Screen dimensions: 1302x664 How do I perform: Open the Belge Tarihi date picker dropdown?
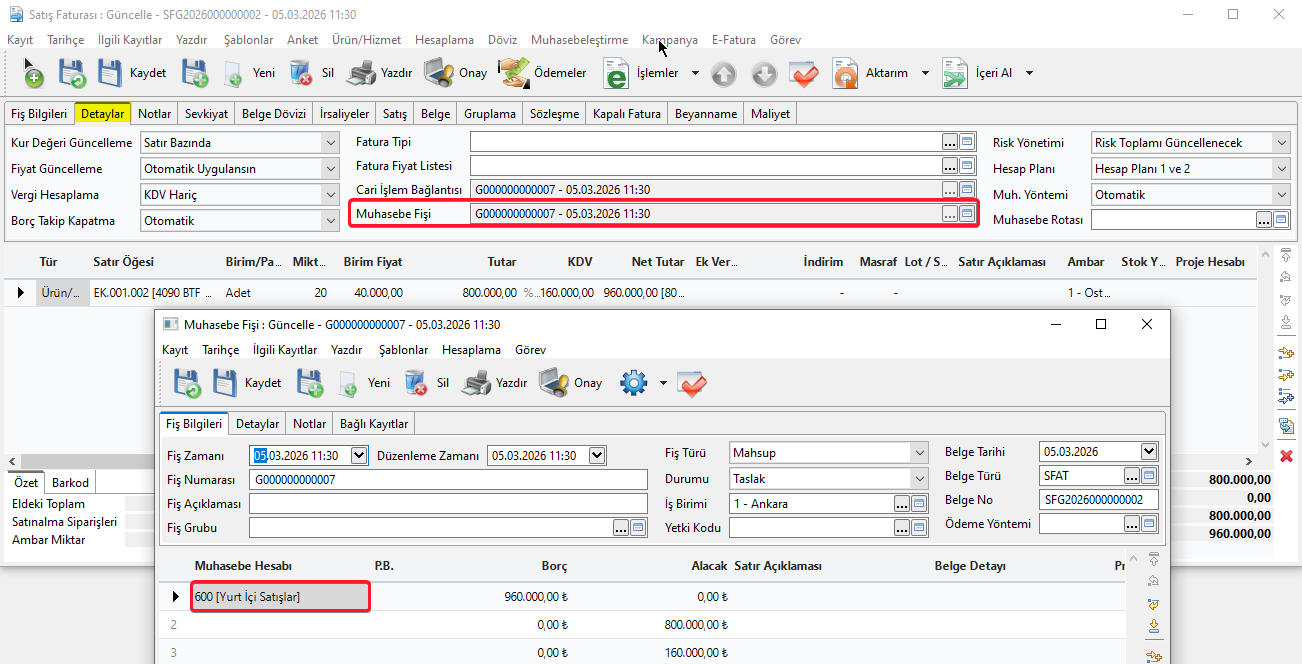(x=1149, y=452)
